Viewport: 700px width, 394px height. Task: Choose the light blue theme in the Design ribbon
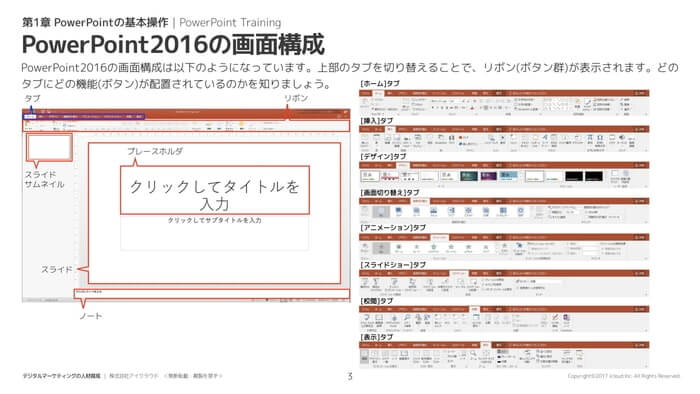[508, 176]
